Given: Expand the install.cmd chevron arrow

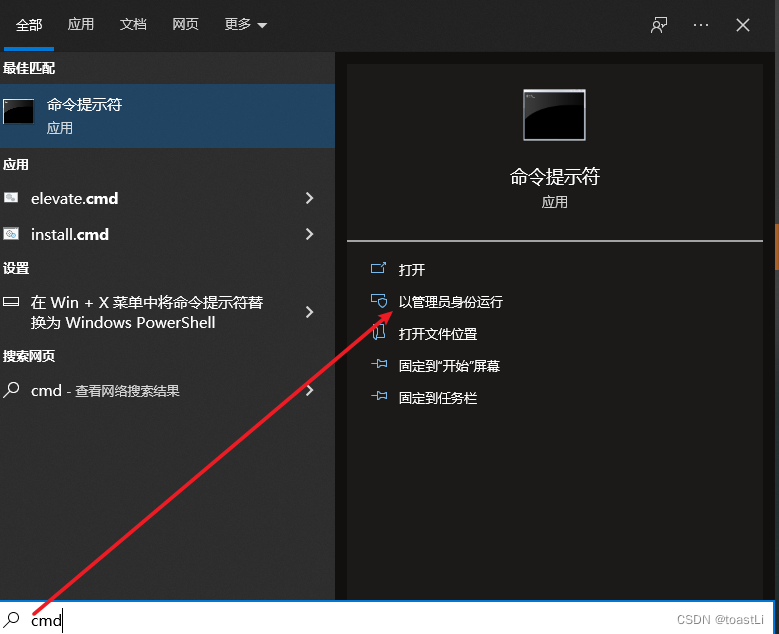Looking at the screenshot, I should pyautogui.click(x=310, y=234).
